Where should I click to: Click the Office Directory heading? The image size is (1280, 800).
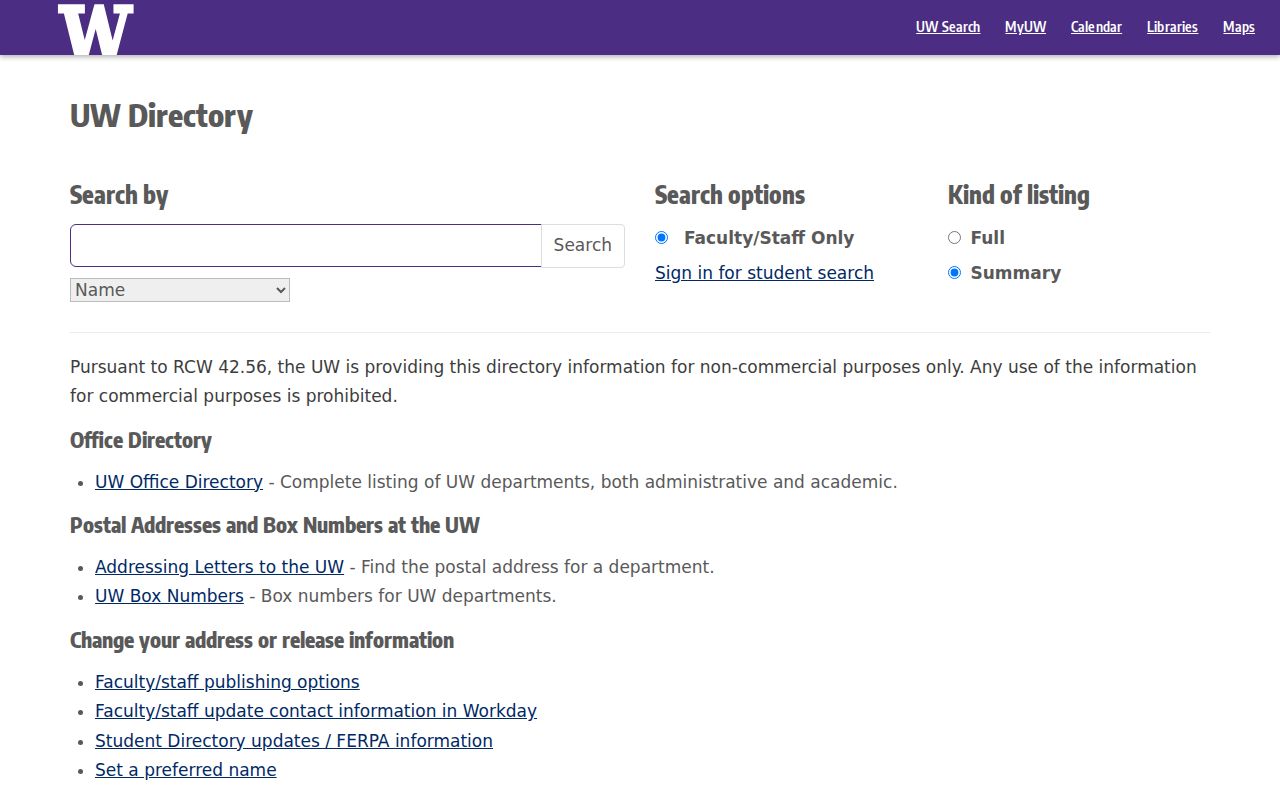click(x=141, y=441)
